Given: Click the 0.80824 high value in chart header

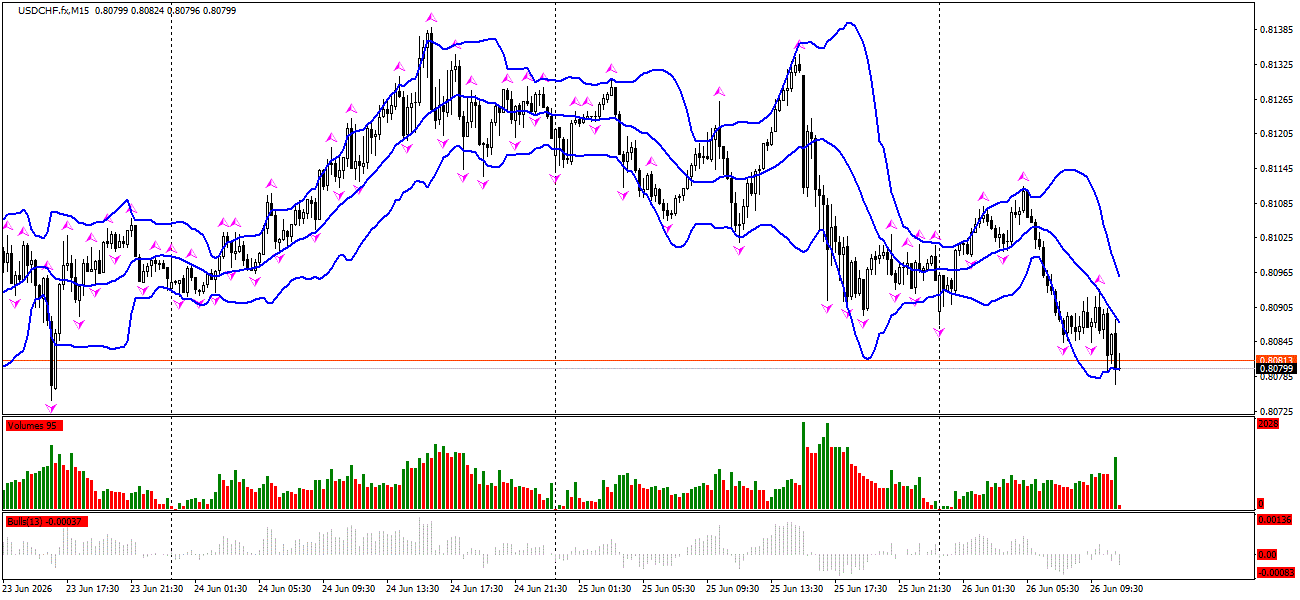Looking at the screenshot, I should [148, 10].
